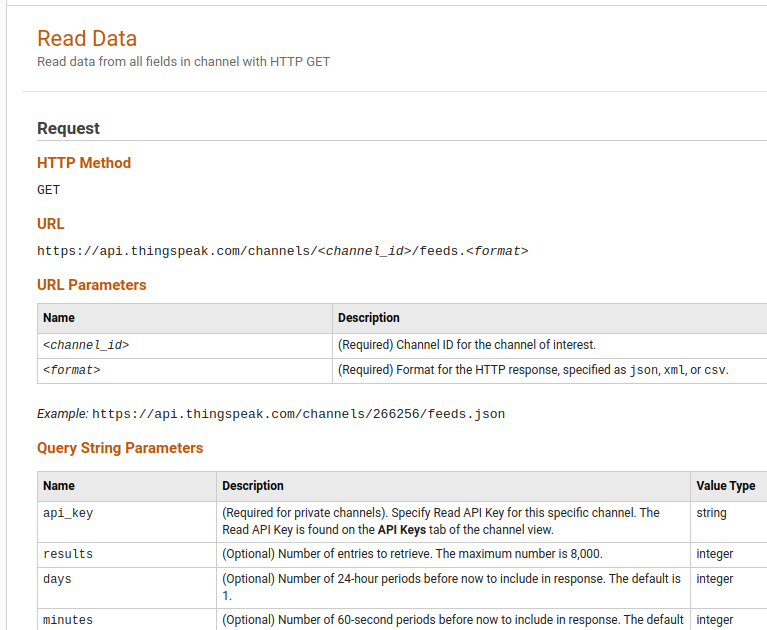Click the GET method text
Viewport: 767px width, 630px height.
click(49, 190)
